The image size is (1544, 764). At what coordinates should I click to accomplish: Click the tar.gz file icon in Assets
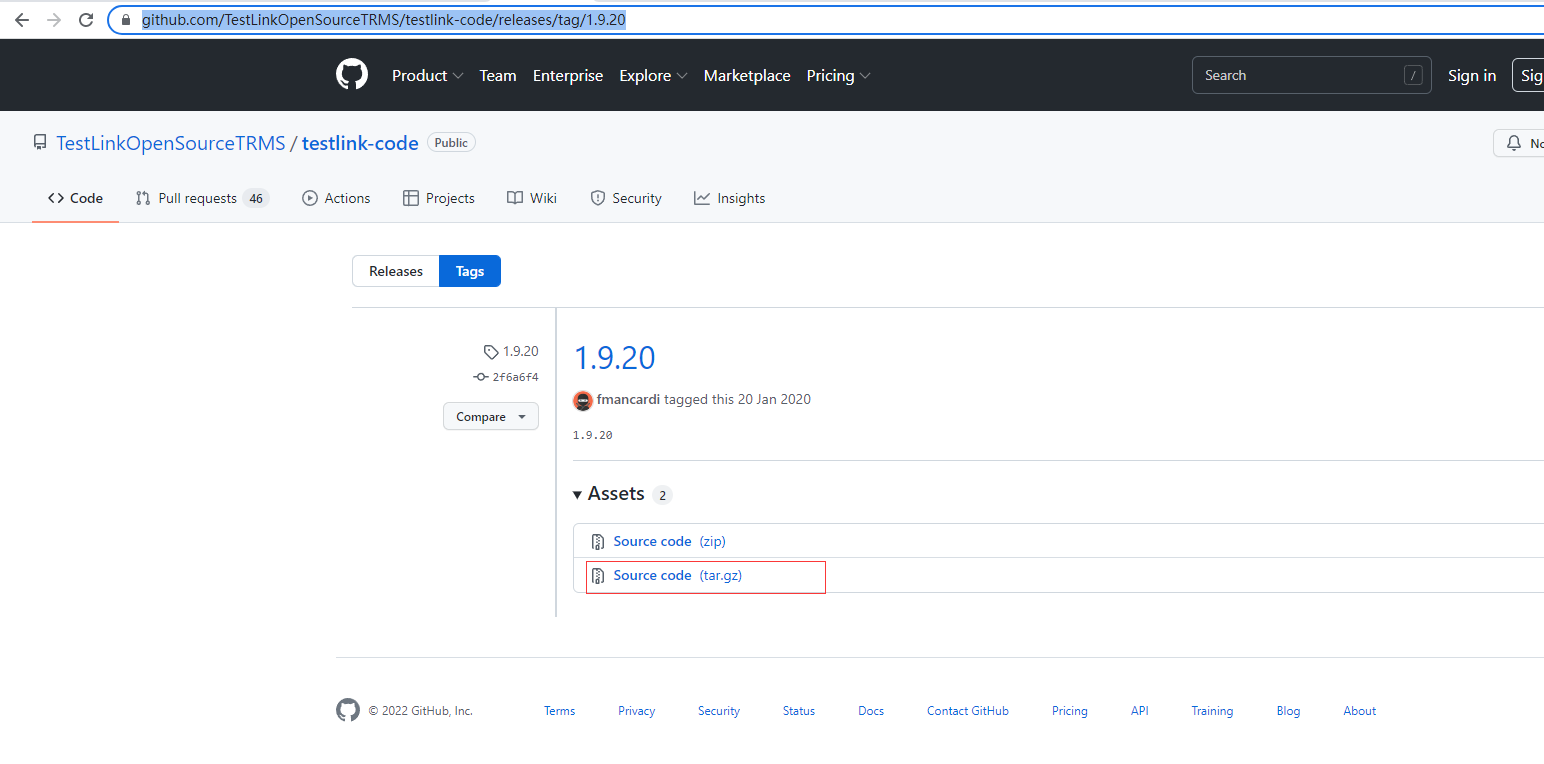pos(597,576)
